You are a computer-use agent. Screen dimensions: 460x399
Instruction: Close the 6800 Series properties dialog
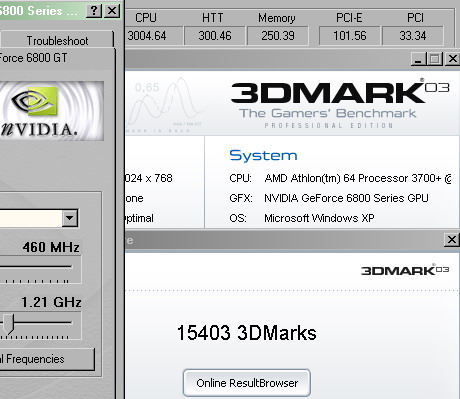(x=112, y=11)
